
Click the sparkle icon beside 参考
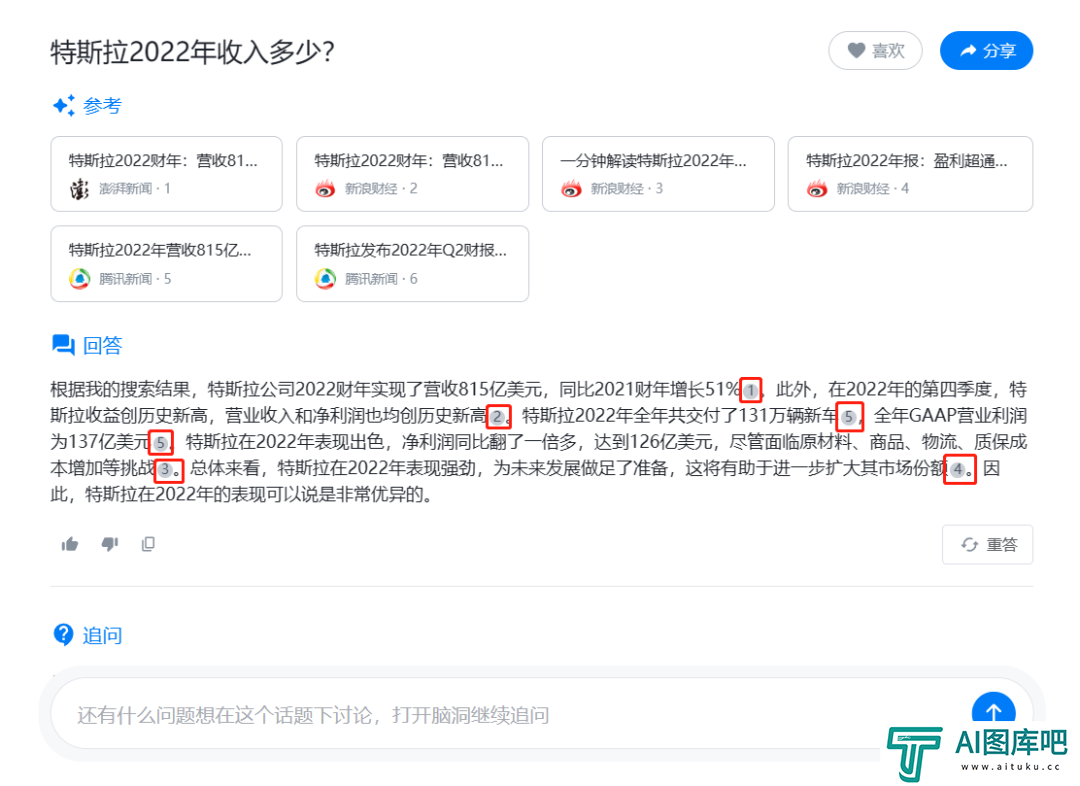(x=64, y=105)
